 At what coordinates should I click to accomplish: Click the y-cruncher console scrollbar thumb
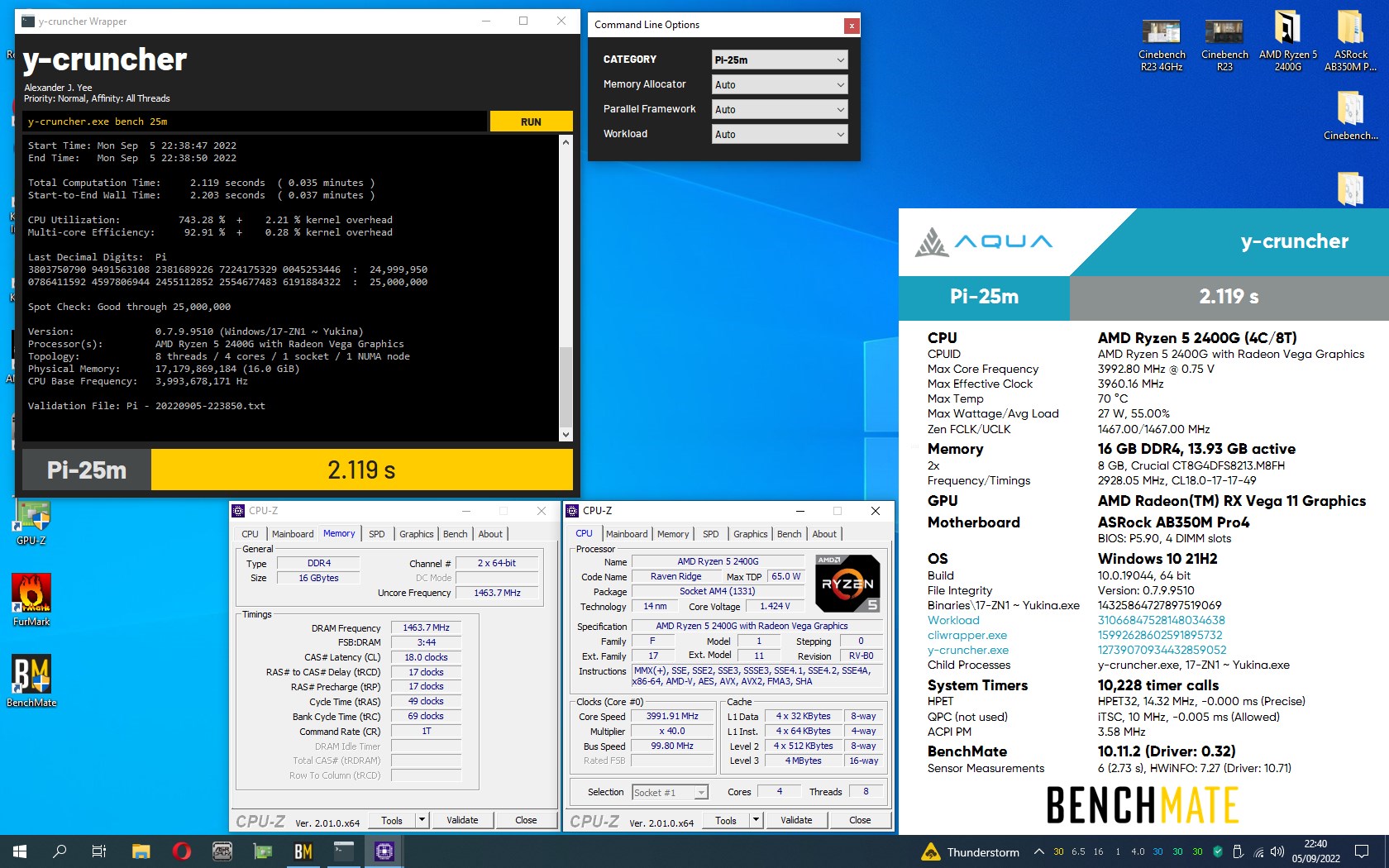566,386
